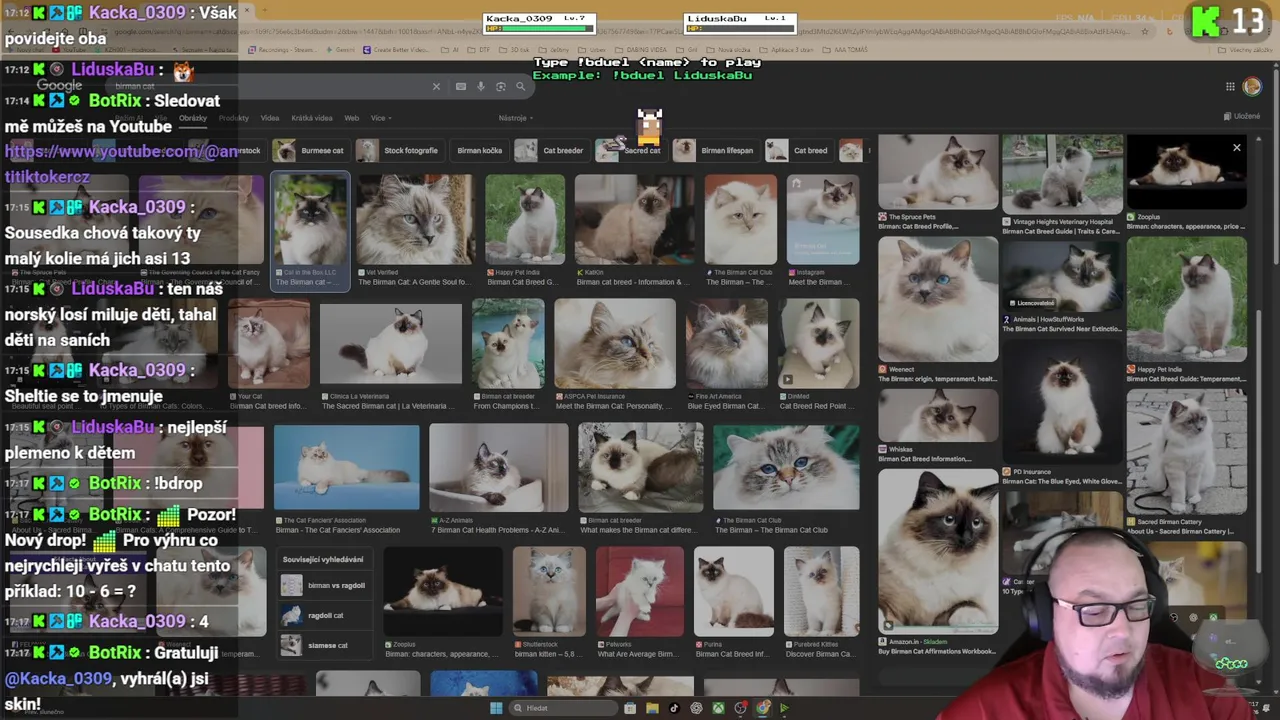The width and height of the screenshot is (1280, 720).
Task: Open Cat Breed Red Point DinMed image
Action: point(818,344)
